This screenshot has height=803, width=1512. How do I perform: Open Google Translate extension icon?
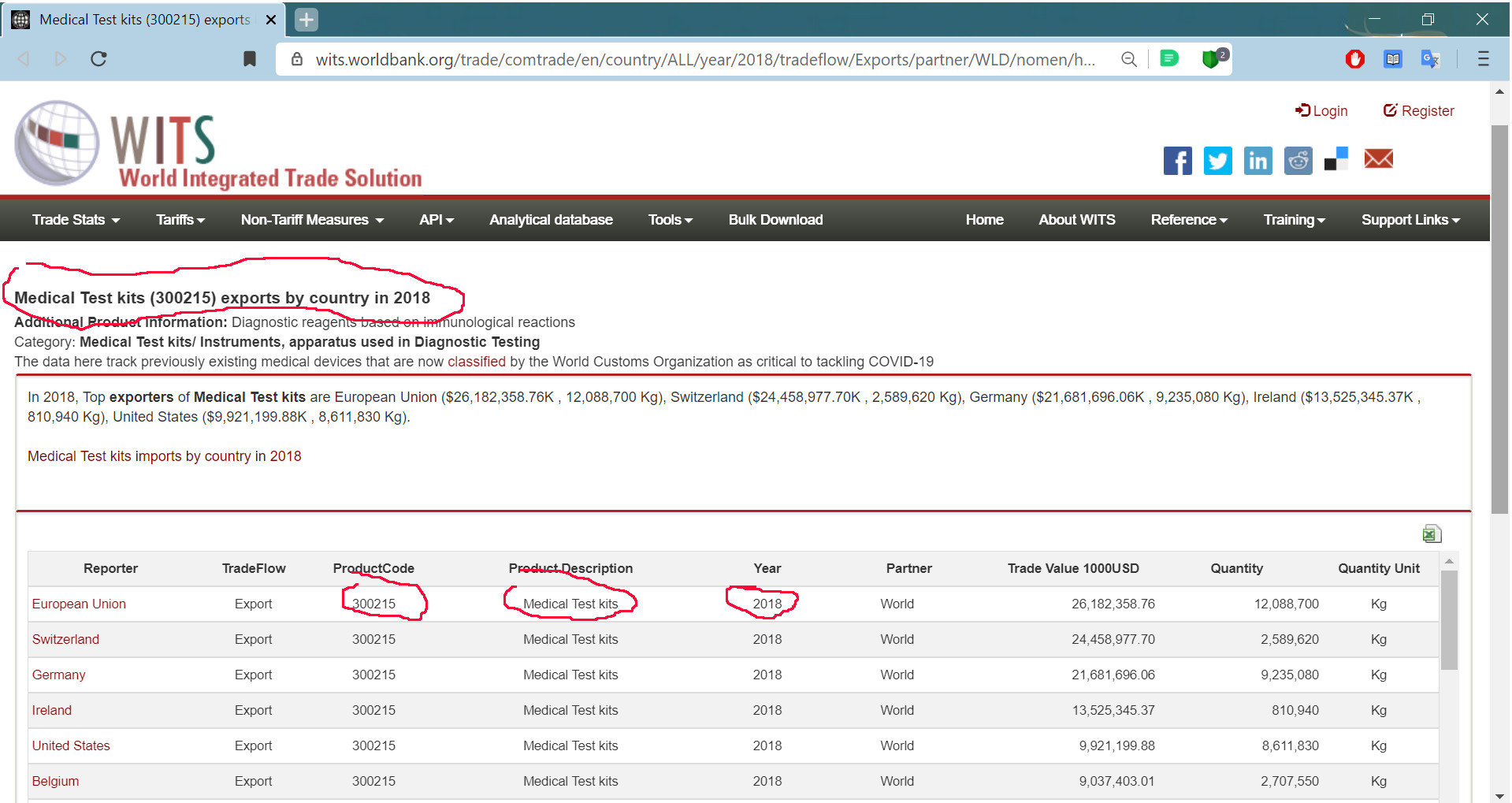click(1430, 59)
